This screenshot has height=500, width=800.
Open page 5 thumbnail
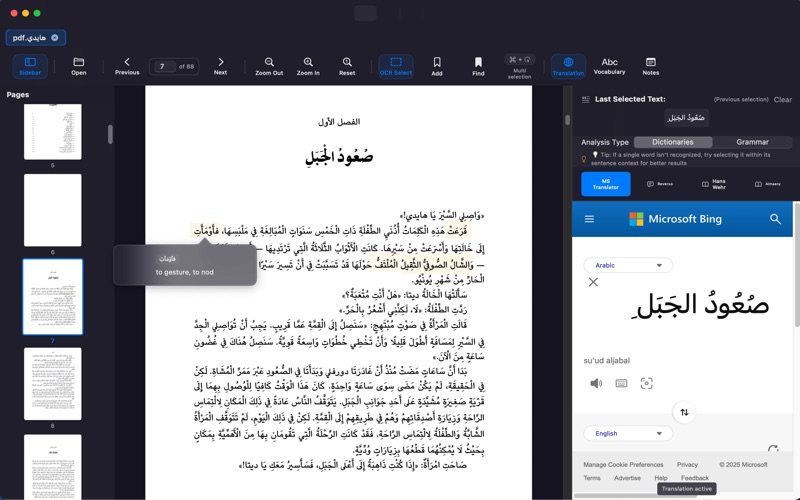tap(53, 132)
